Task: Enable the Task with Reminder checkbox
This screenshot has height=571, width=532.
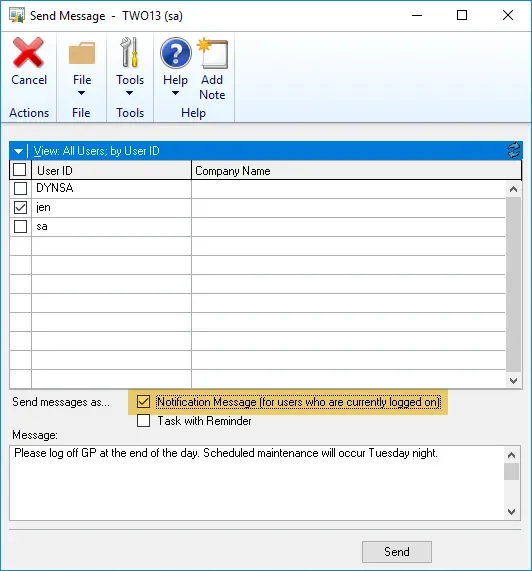Action: point(143,421)
